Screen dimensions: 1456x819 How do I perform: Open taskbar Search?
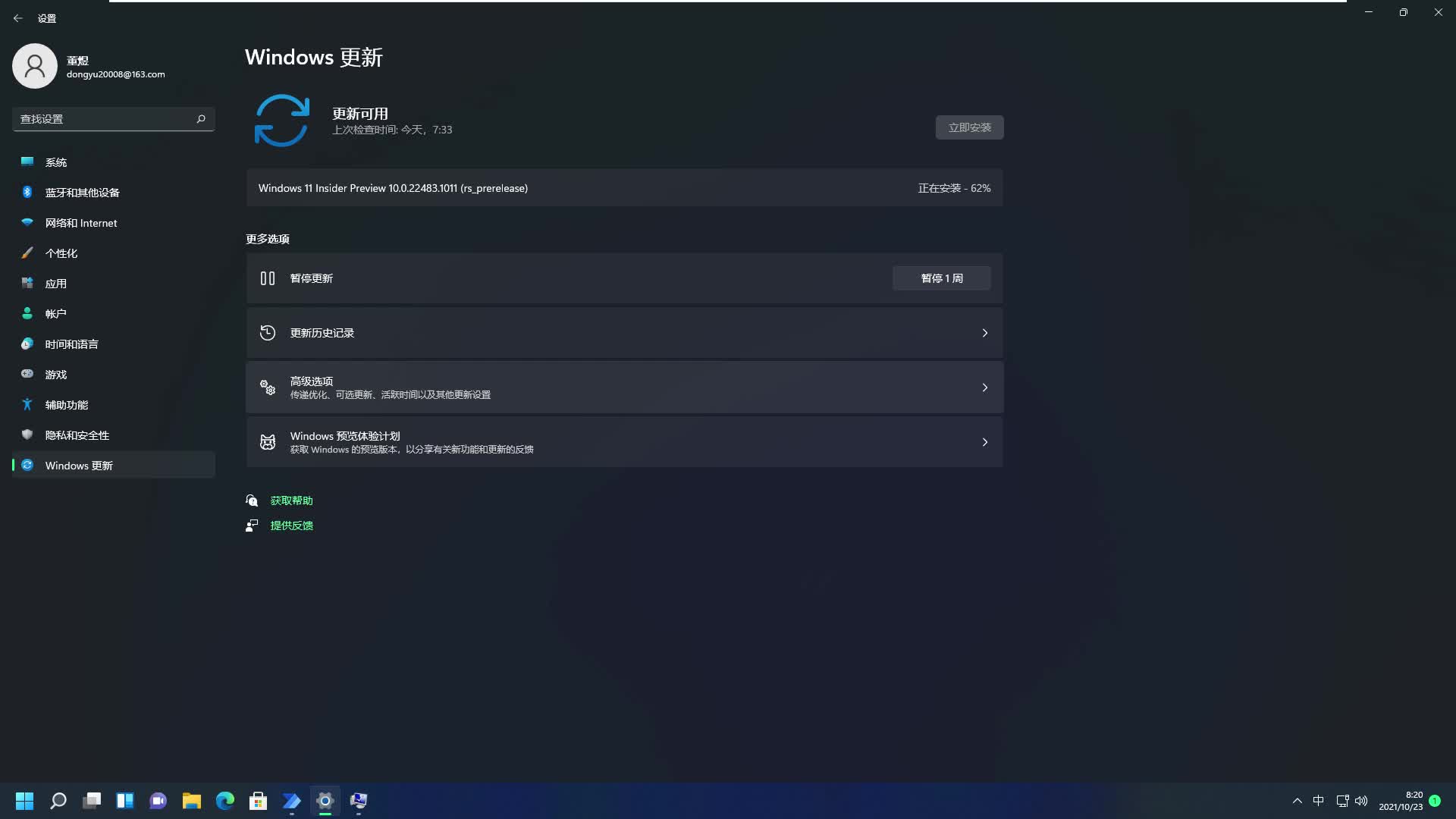point(58,801)
